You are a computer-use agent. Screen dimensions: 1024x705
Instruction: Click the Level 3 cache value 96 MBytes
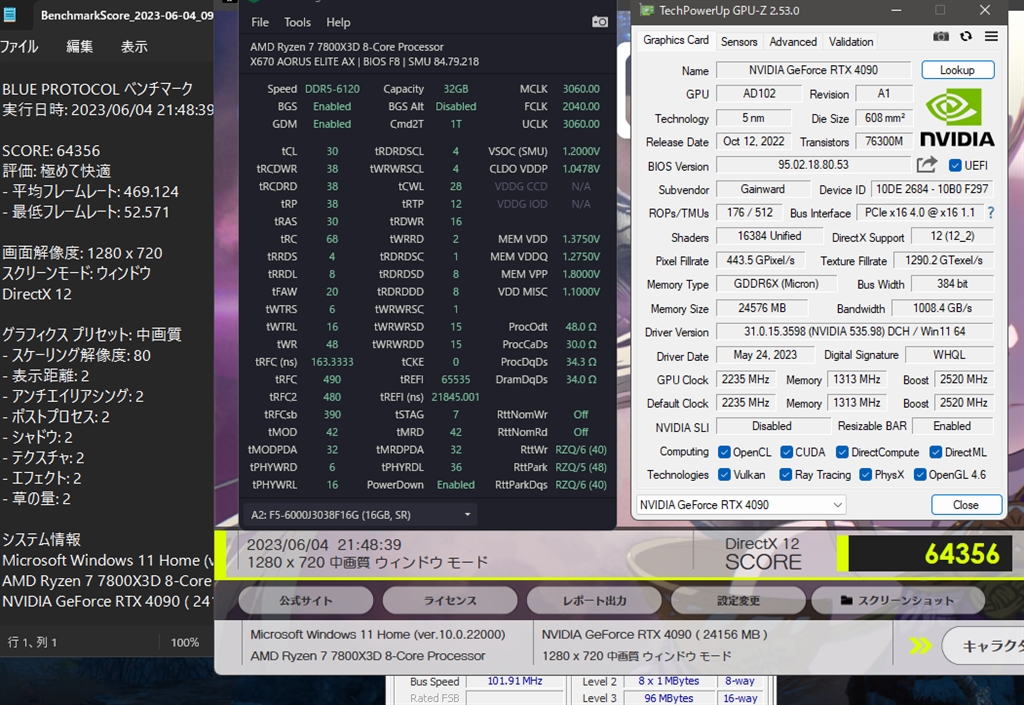669,698
